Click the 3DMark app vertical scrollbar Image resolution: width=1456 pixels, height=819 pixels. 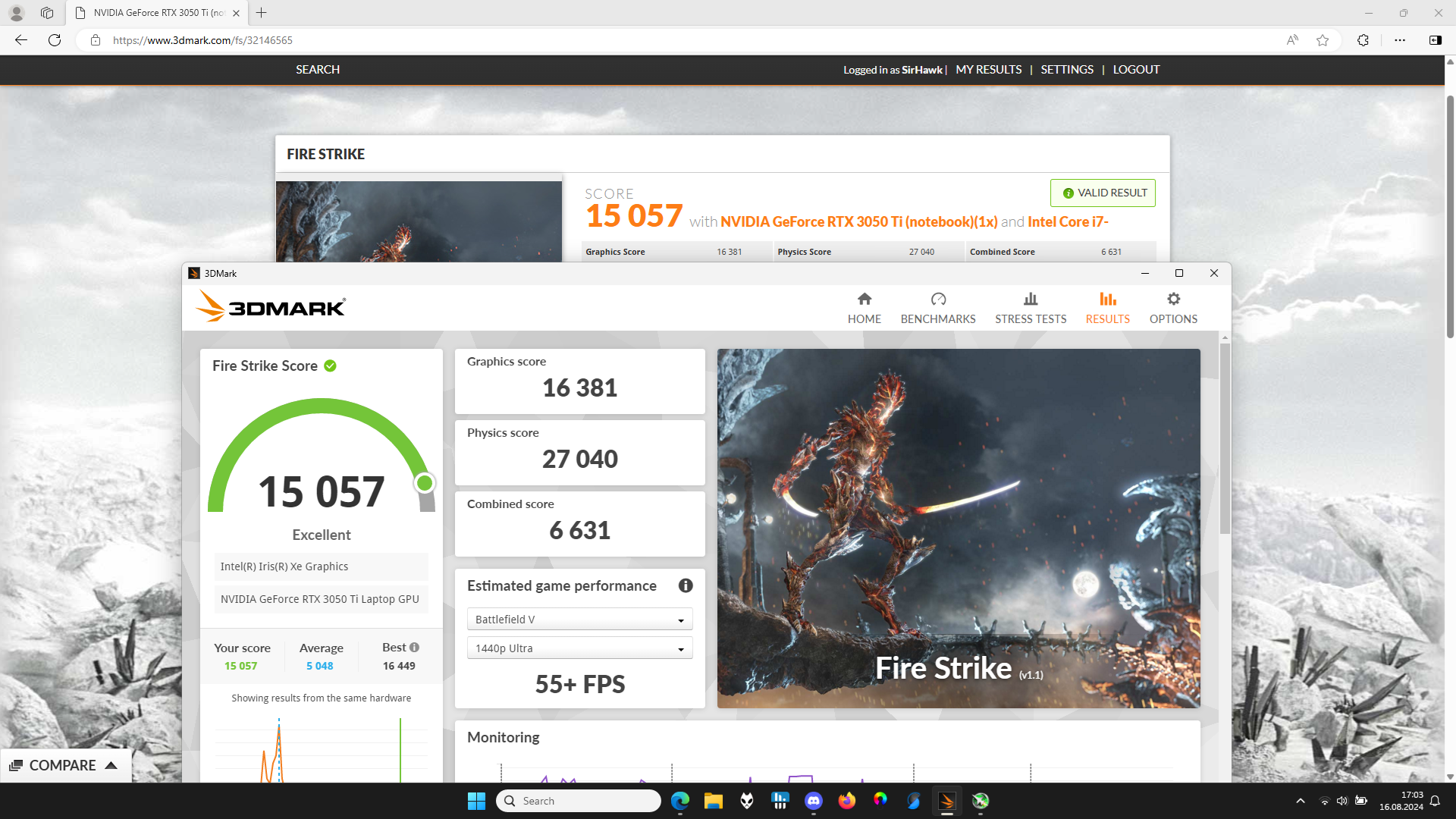[1225, 438]
